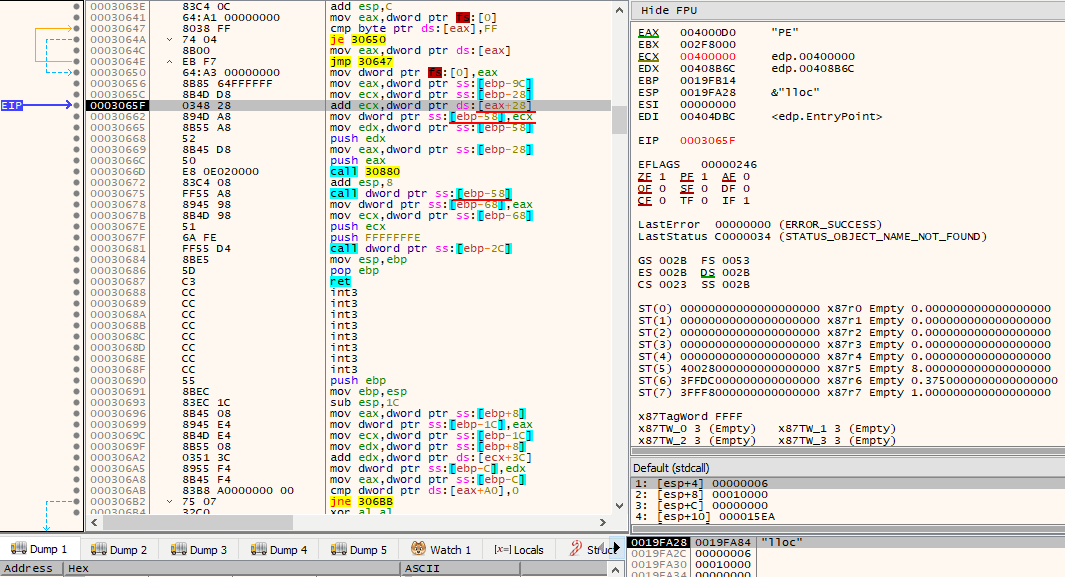Toggle breakpoint dot at address 00030690
The height and width of the screenshot is (577, 1065).
click(x=76, y=380)
